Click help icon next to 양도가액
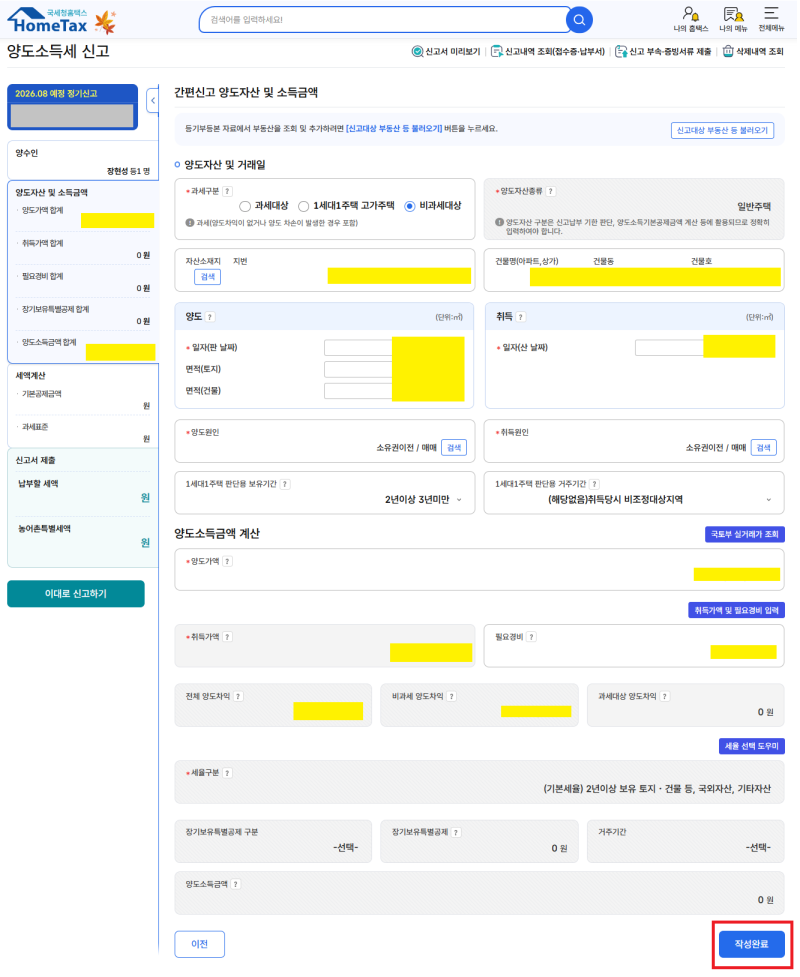800x977 pixels. [227, 562]
